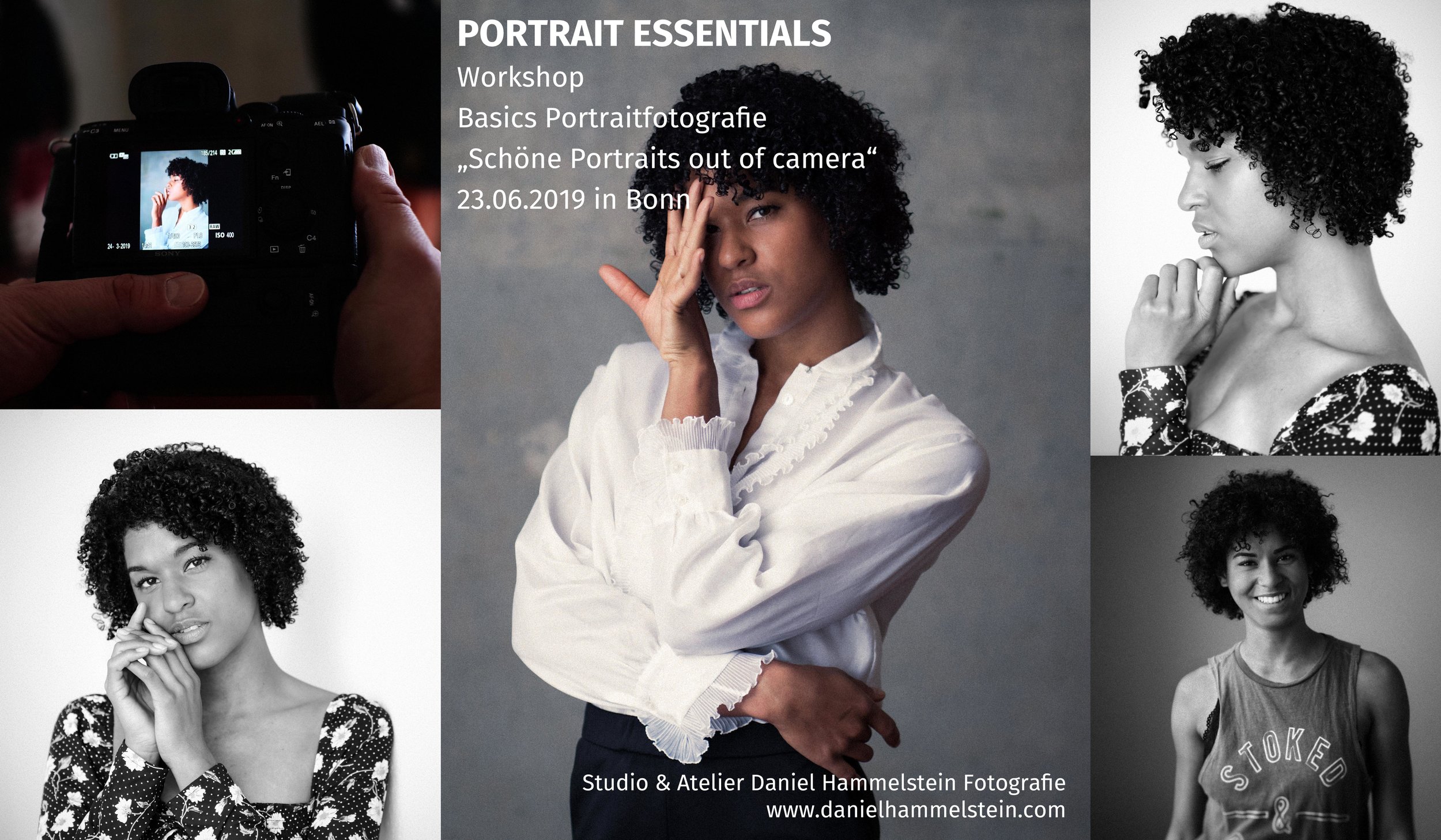
Task: Click the "24- 3-2019" date on camera screen
Action: point(119,246)
